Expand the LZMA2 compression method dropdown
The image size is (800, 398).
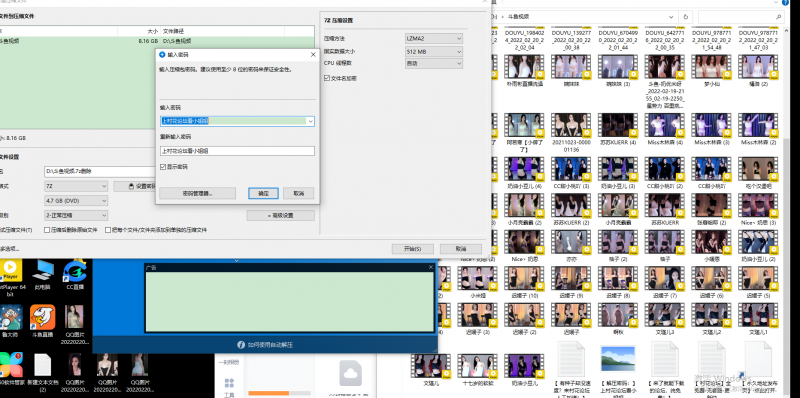click(x=434, y=38)
